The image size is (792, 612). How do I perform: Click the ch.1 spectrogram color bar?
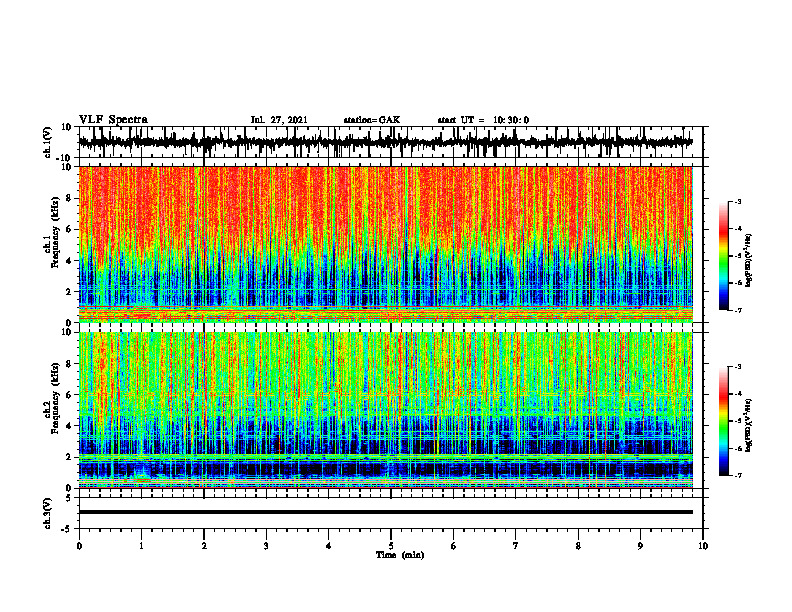[x=723, y=256]
